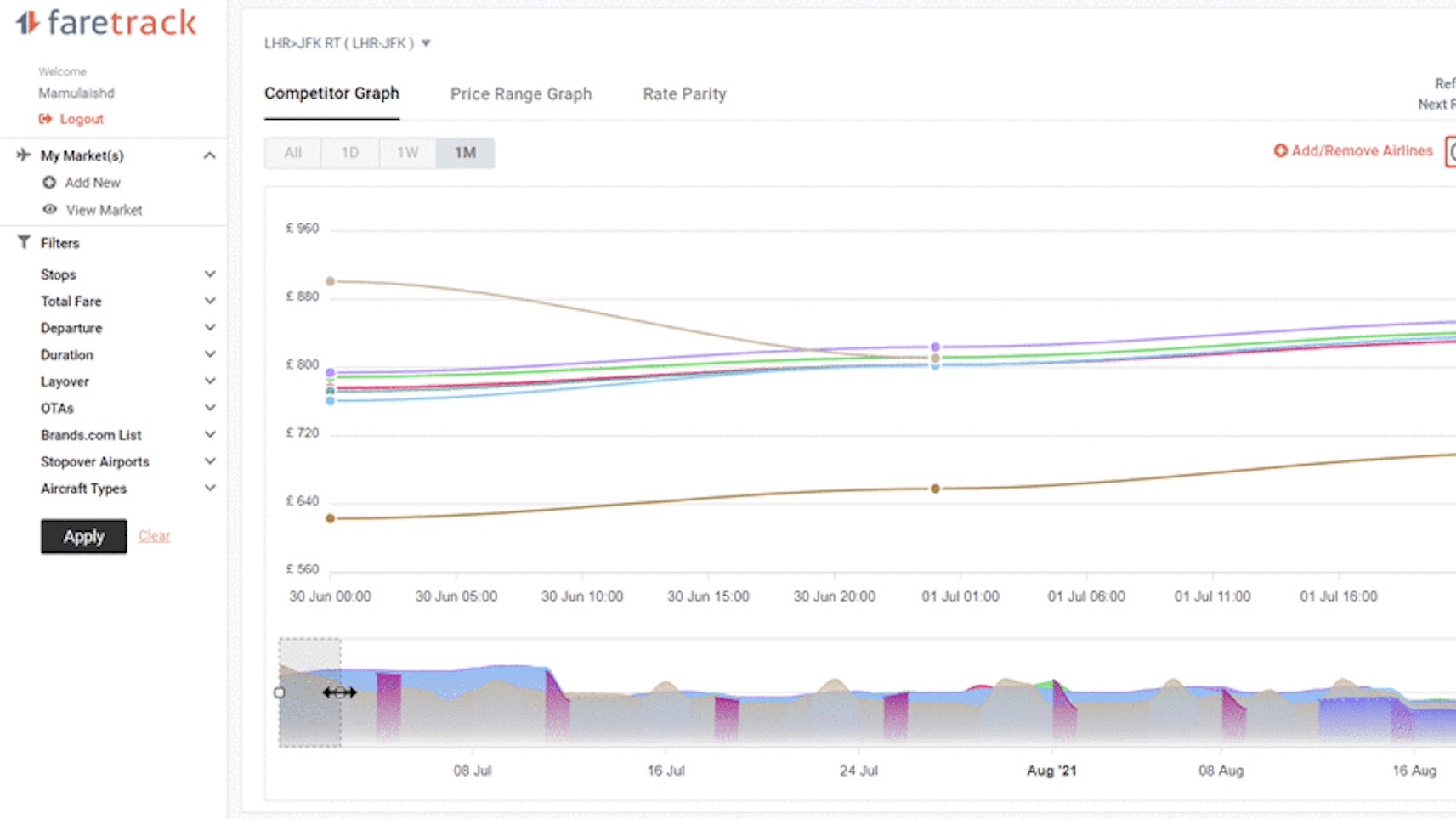Screen dimensions: 1456x819
Task: Click the purple data point at 01 Jul
Action: [935, 347]
